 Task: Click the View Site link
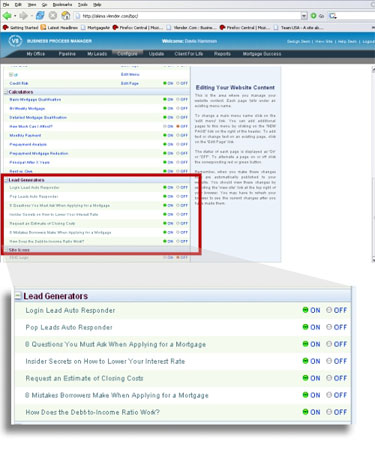pyautogui.click(x=324, y=42)
